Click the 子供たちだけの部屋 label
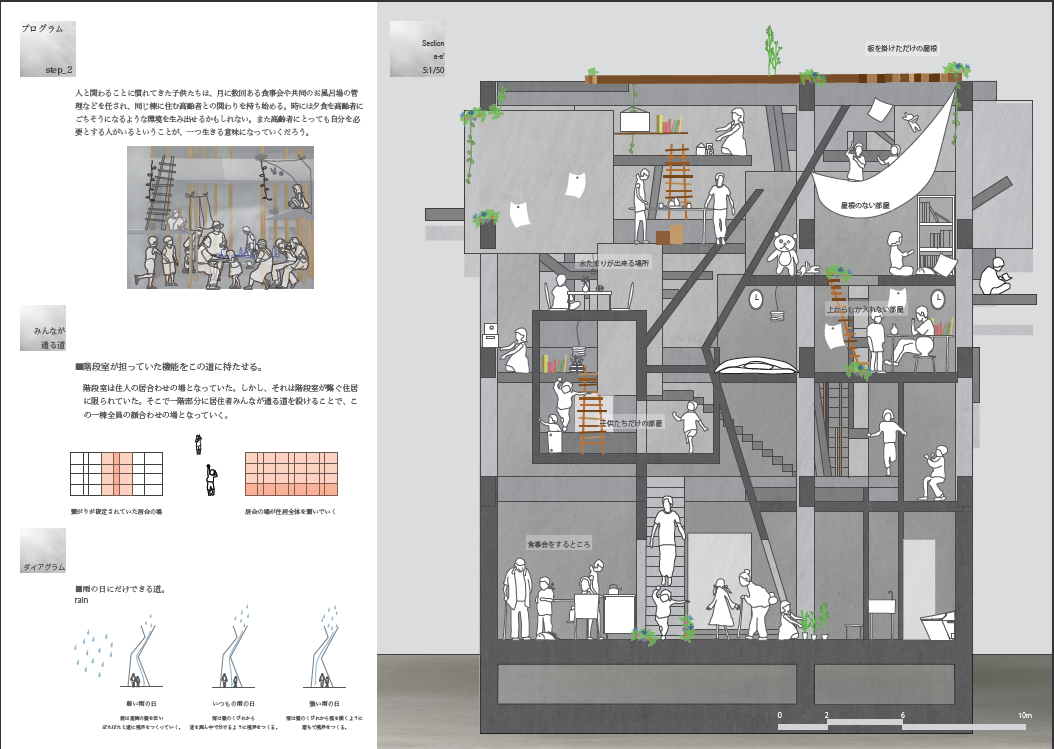 [x=630, y=423]
